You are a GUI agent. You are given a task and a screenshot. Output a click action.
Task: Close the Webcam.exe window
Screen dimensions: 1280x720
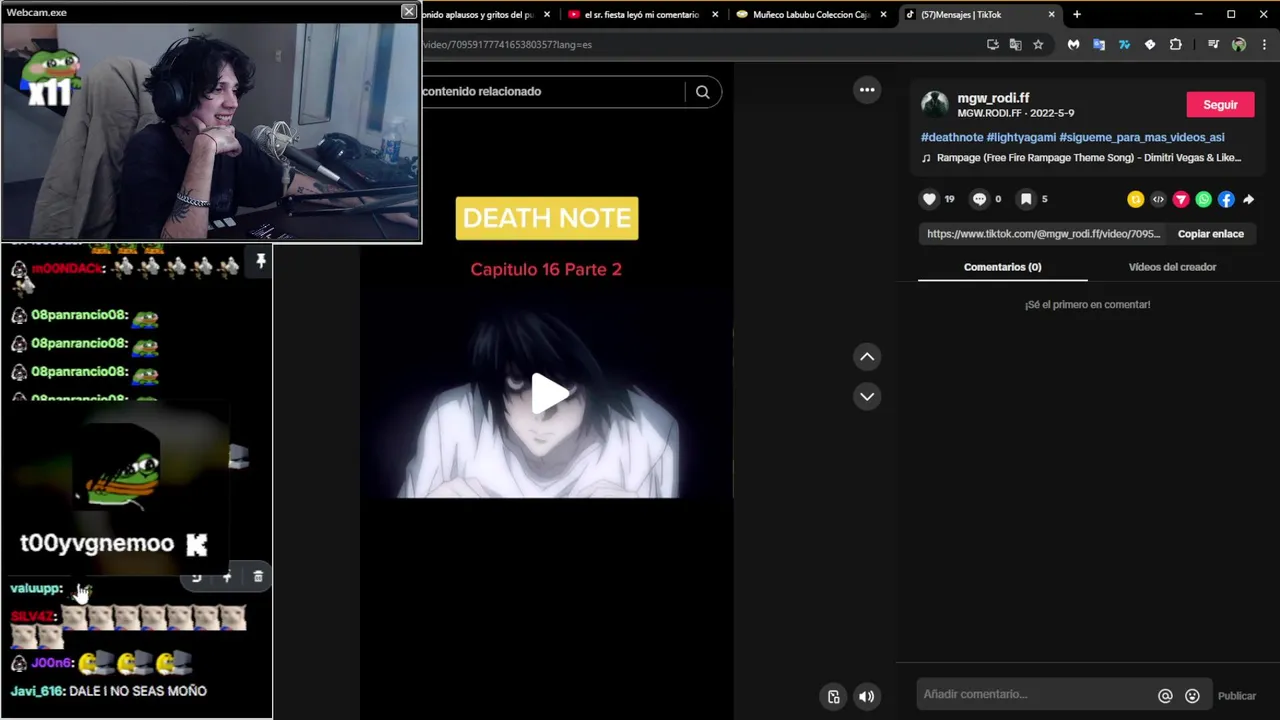tap(408, 11)
